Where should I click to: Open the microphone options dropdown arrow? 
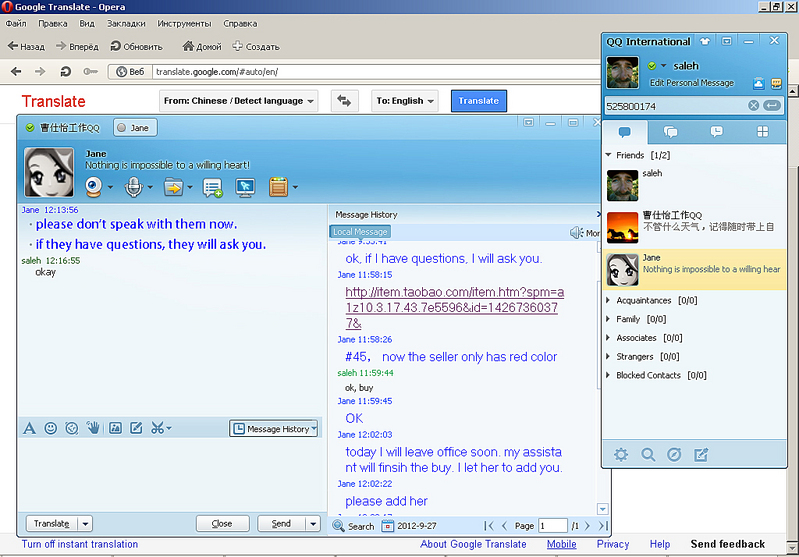pos(150,188)
